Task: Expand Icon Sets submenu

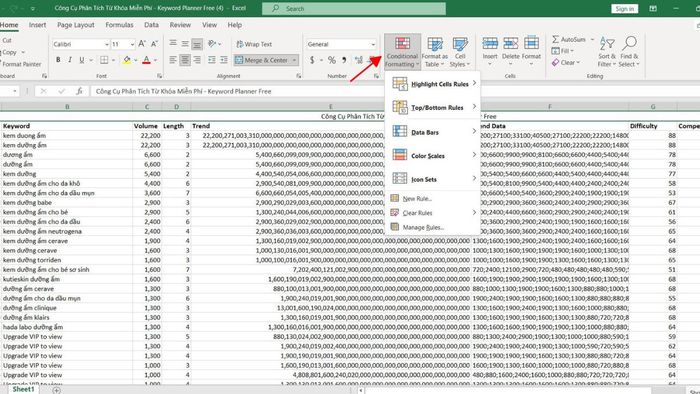Action: pyautogui.click(x=433, y=179)
